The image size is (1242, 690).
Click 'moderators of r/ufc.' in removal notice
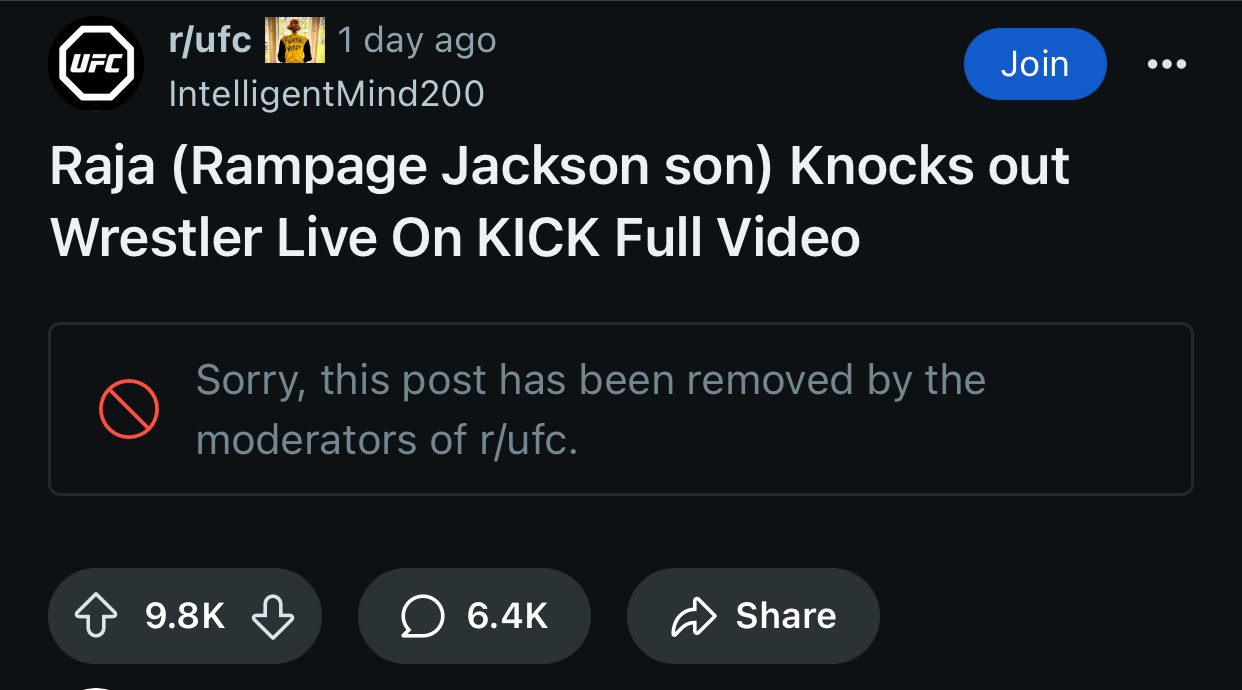[x=387, y=440]
